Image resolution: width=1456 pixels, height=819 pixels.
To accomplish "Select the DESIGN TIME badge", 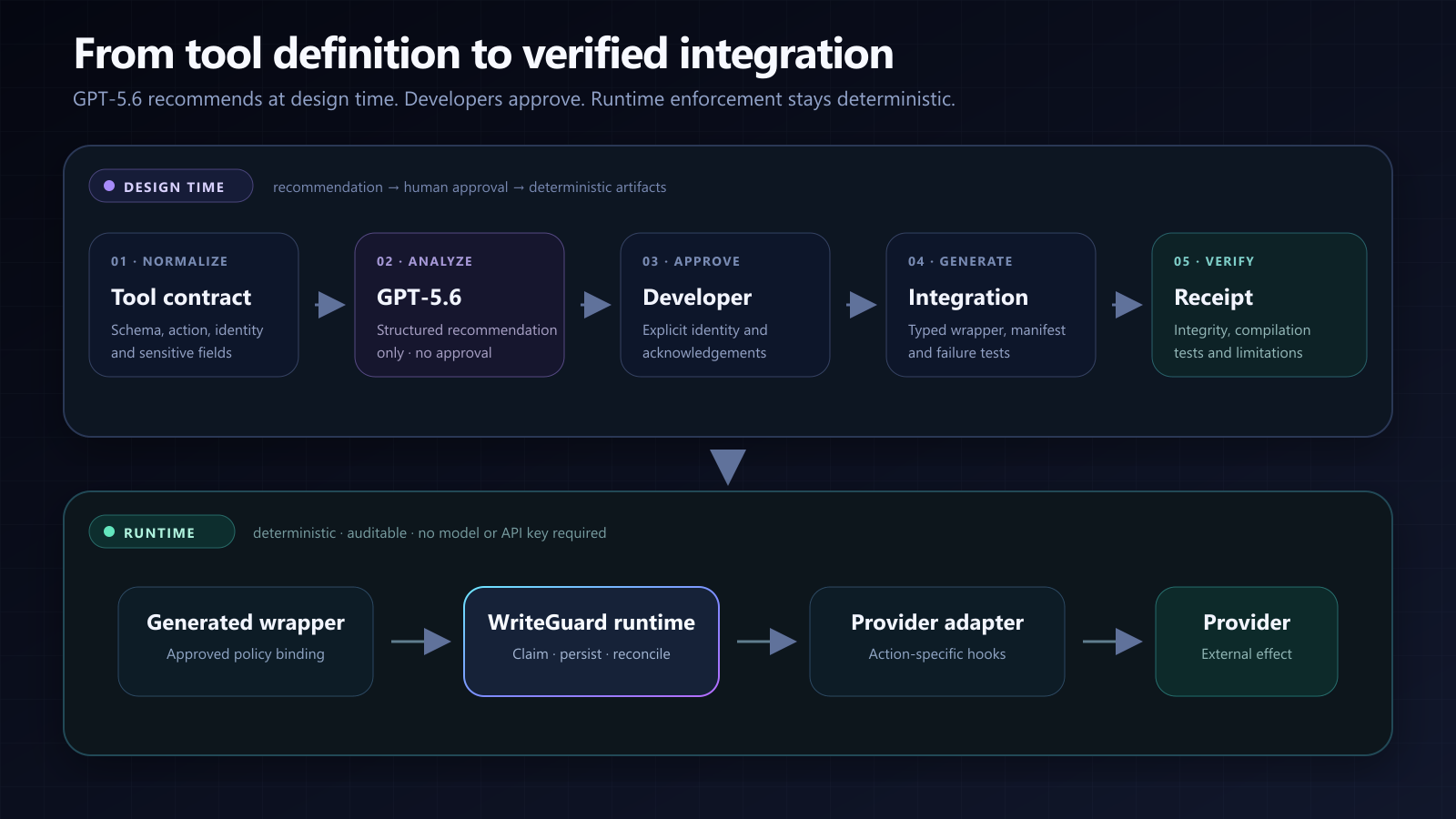I will pos(171,186).
